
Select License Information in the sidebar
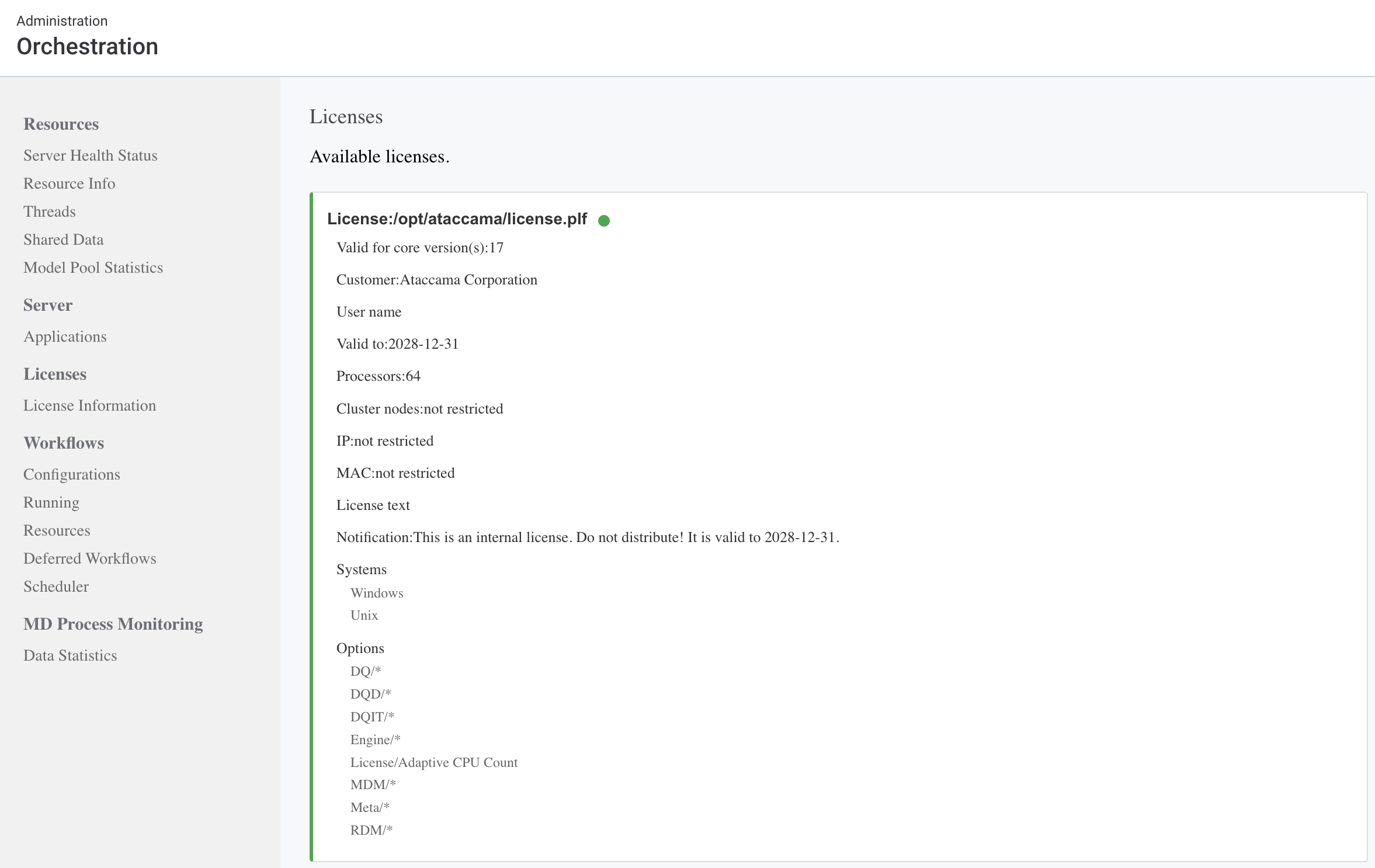[89, 405]
